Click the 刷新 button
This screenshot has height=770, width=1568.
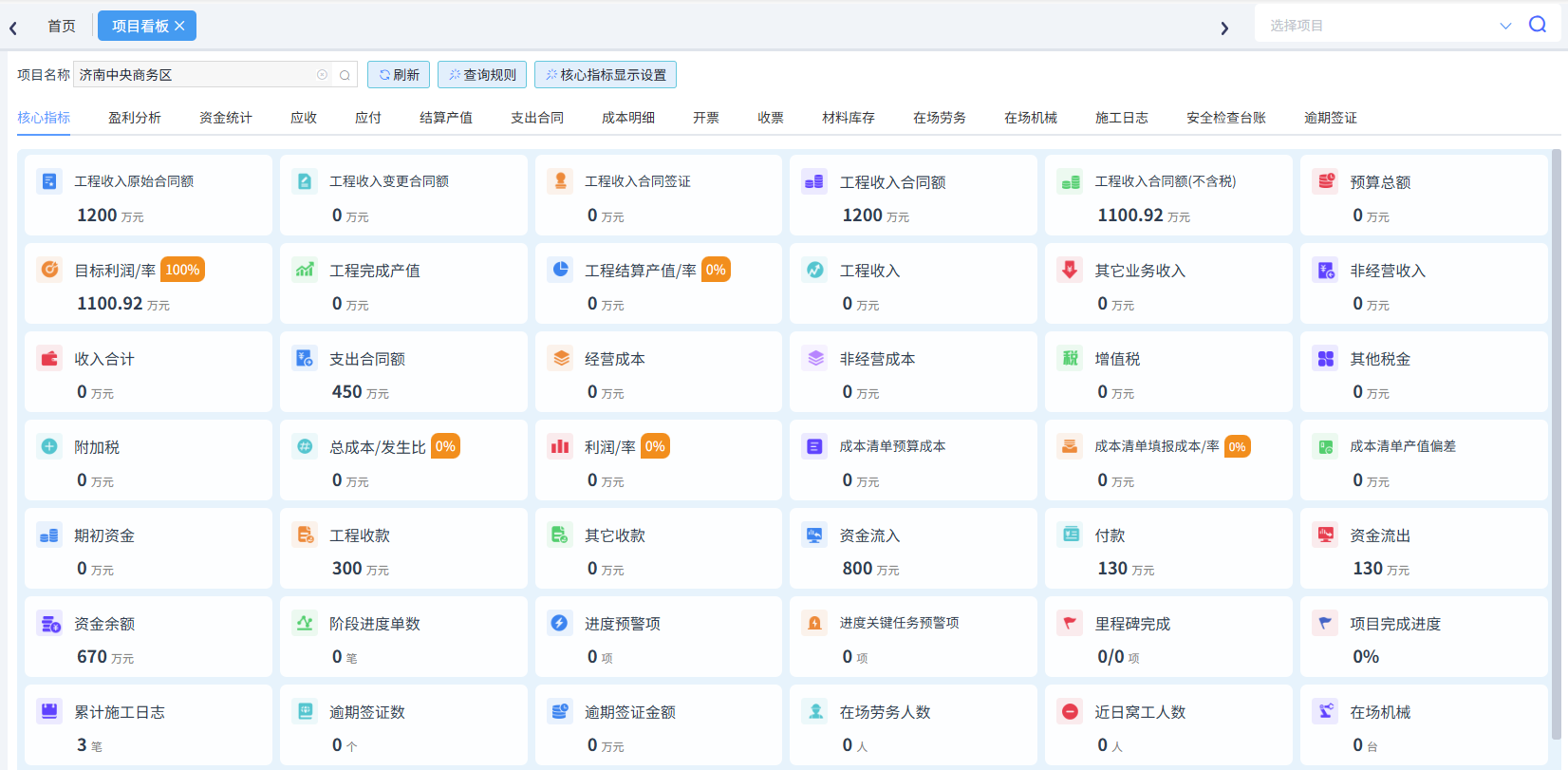399,75
